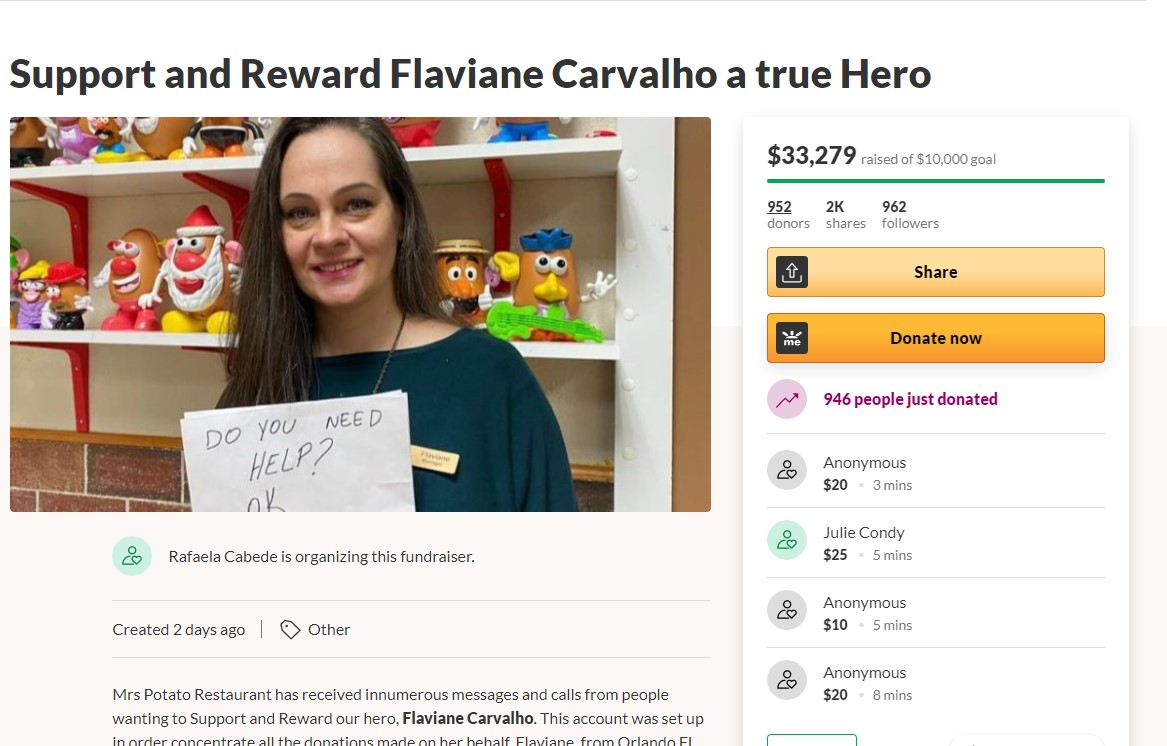Viewport: 1167px width, 746px height.
Task: Click Julie Condy's green donor avatar
Action: [787, 540]
